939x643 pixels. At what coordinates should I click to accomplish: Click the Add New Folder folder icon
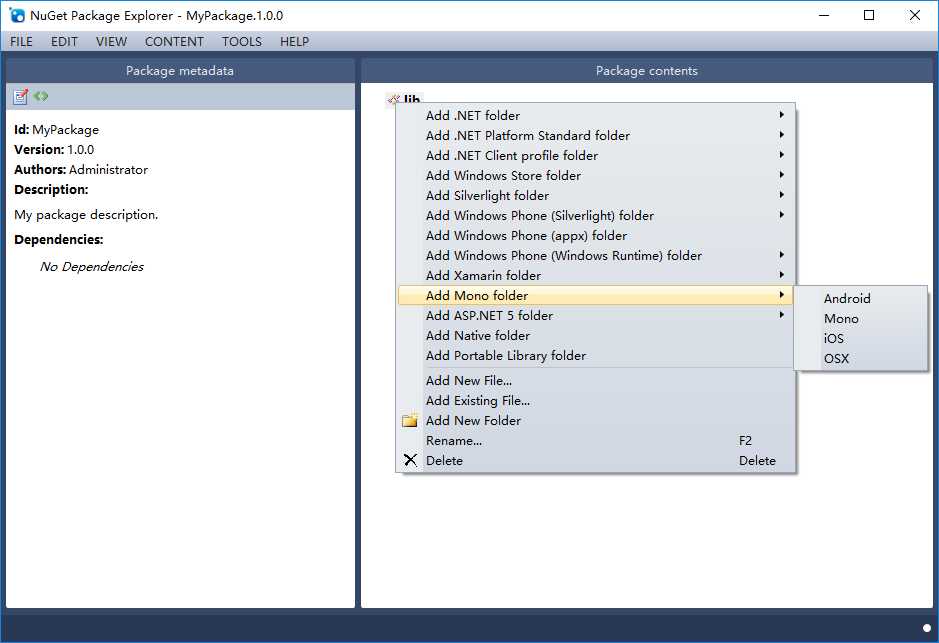click(x=410, y=420)
